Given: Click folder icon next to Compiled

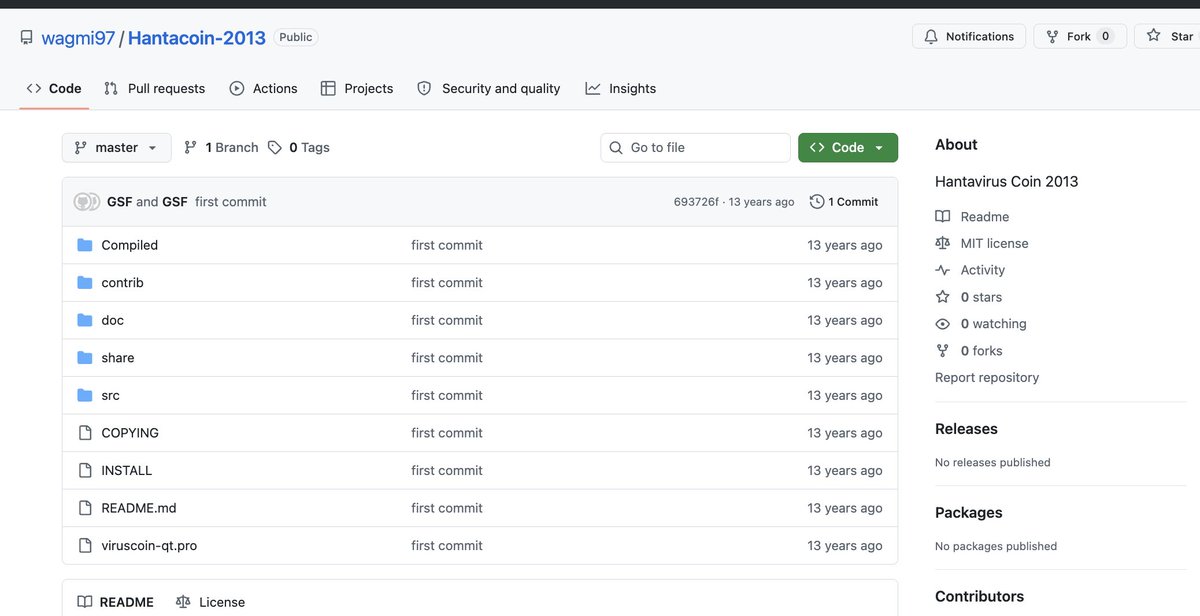Looking at the screenshot, I should pos(85,245).
